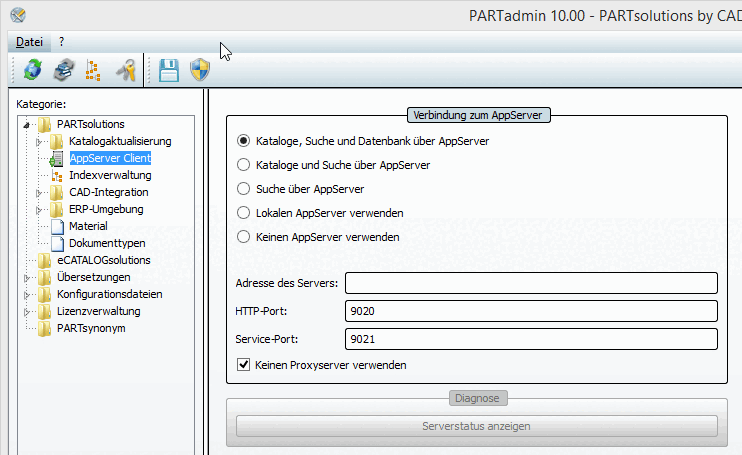Click 'Serverstatus anzeigen' button
This screenshot has height=455, width=742.
click(476, 427)
